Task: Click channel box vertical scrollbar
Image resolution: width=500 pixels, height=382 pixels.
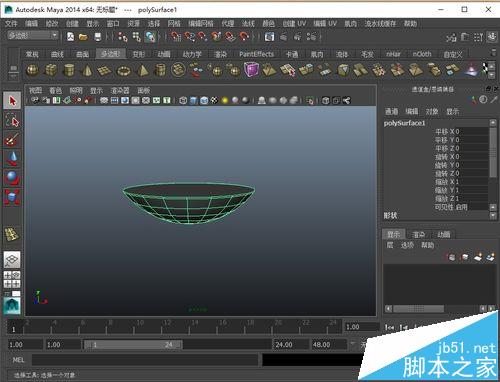Action: pyautogui.click(x=493, y=152)
